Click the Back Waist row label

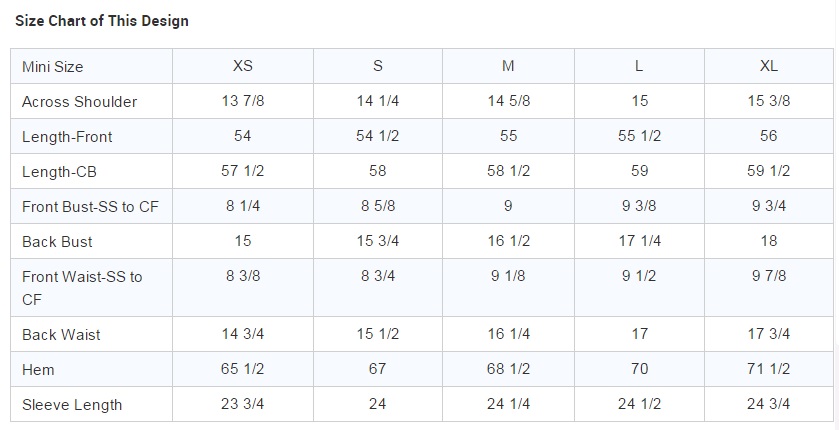click(61, 335)
